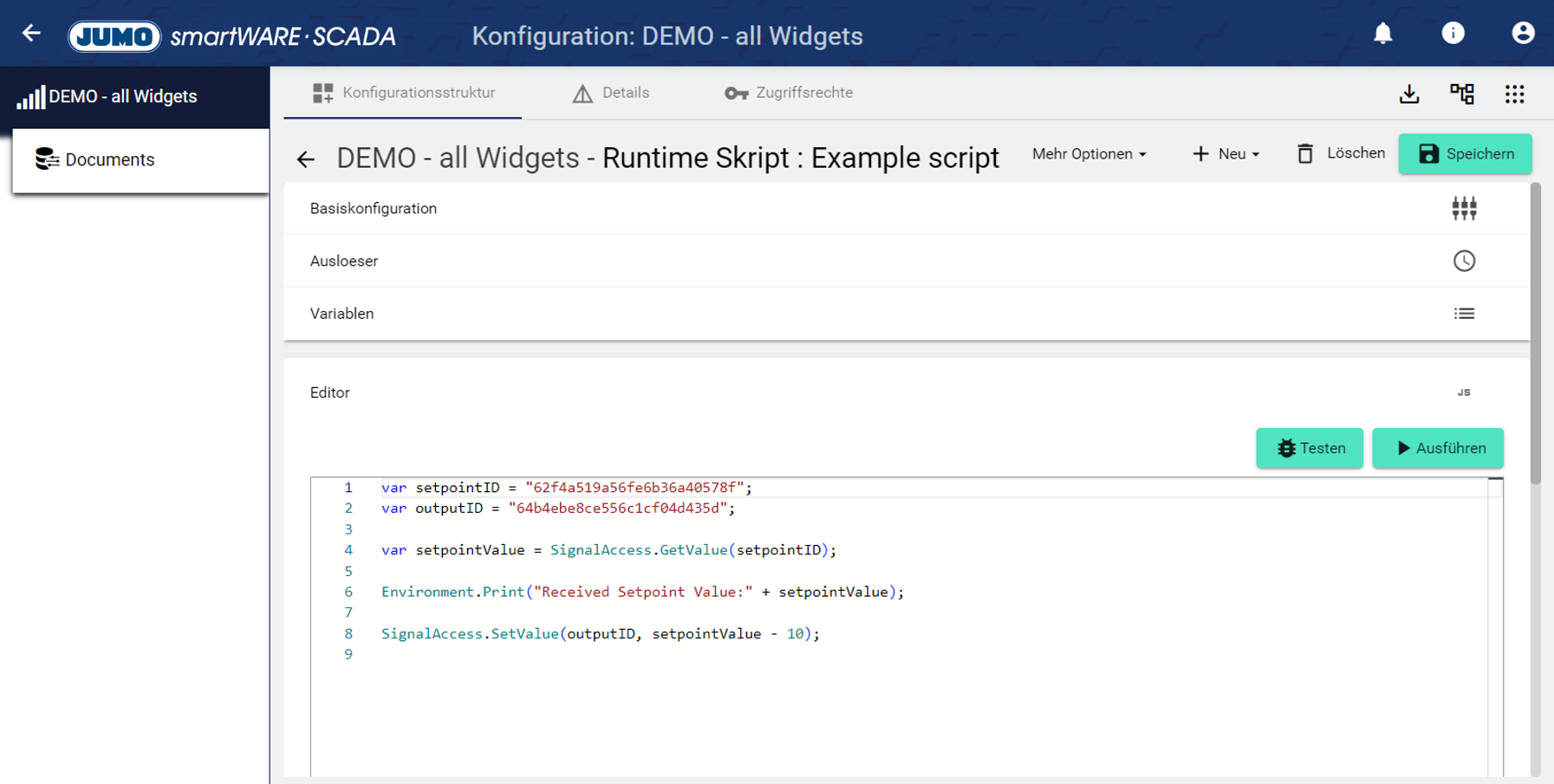
Task: Select Documents in the sidebar
Action: [109, 160]
